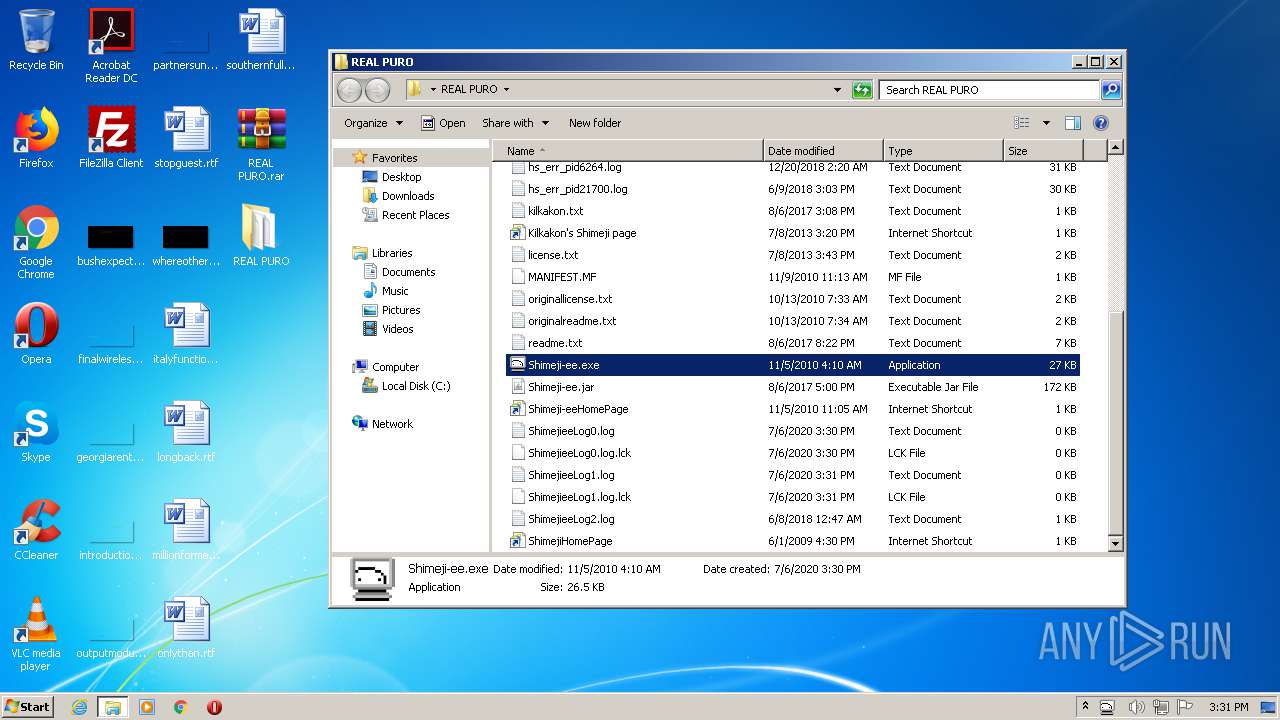Select ShimejieeLog0.log.lck file
The width and height of the screenshot is (1280, 720).
pyautogui.click(x=792, y=453)
